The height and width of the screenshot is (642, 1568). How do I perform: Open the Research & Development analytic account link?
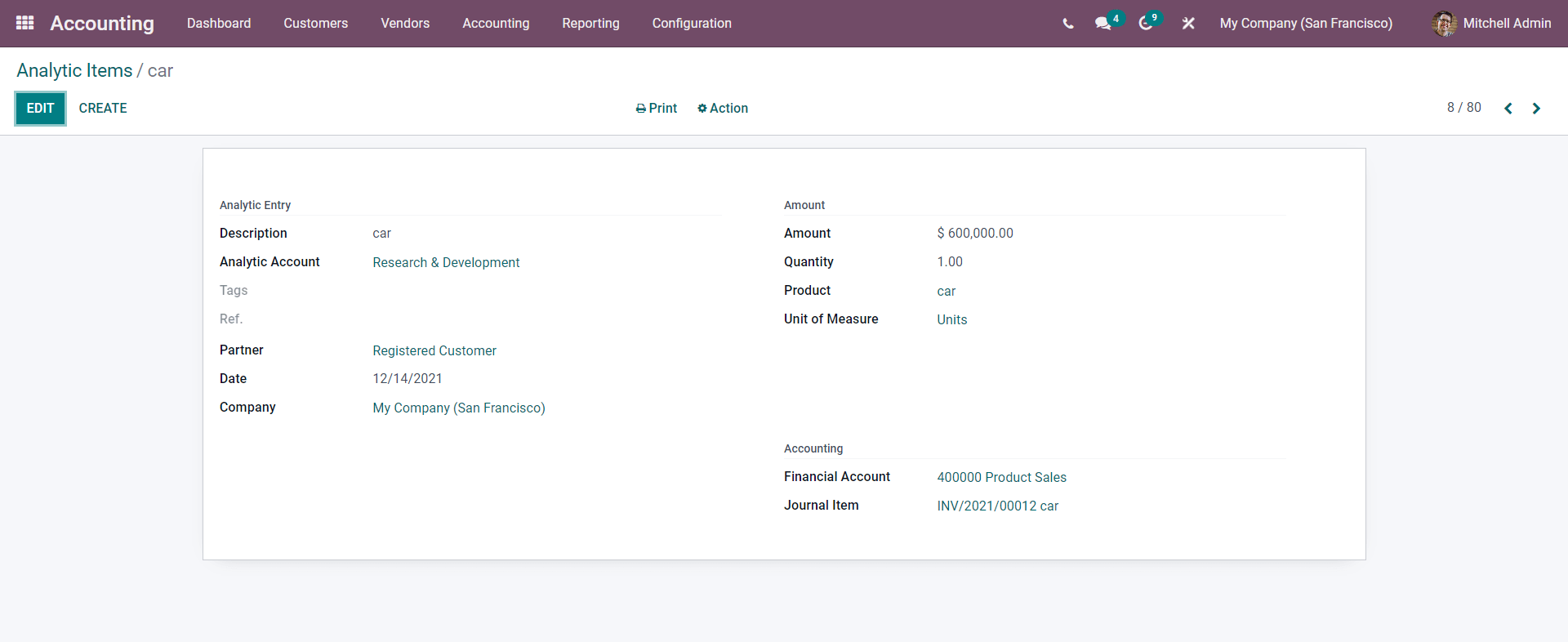click(446, 262)
